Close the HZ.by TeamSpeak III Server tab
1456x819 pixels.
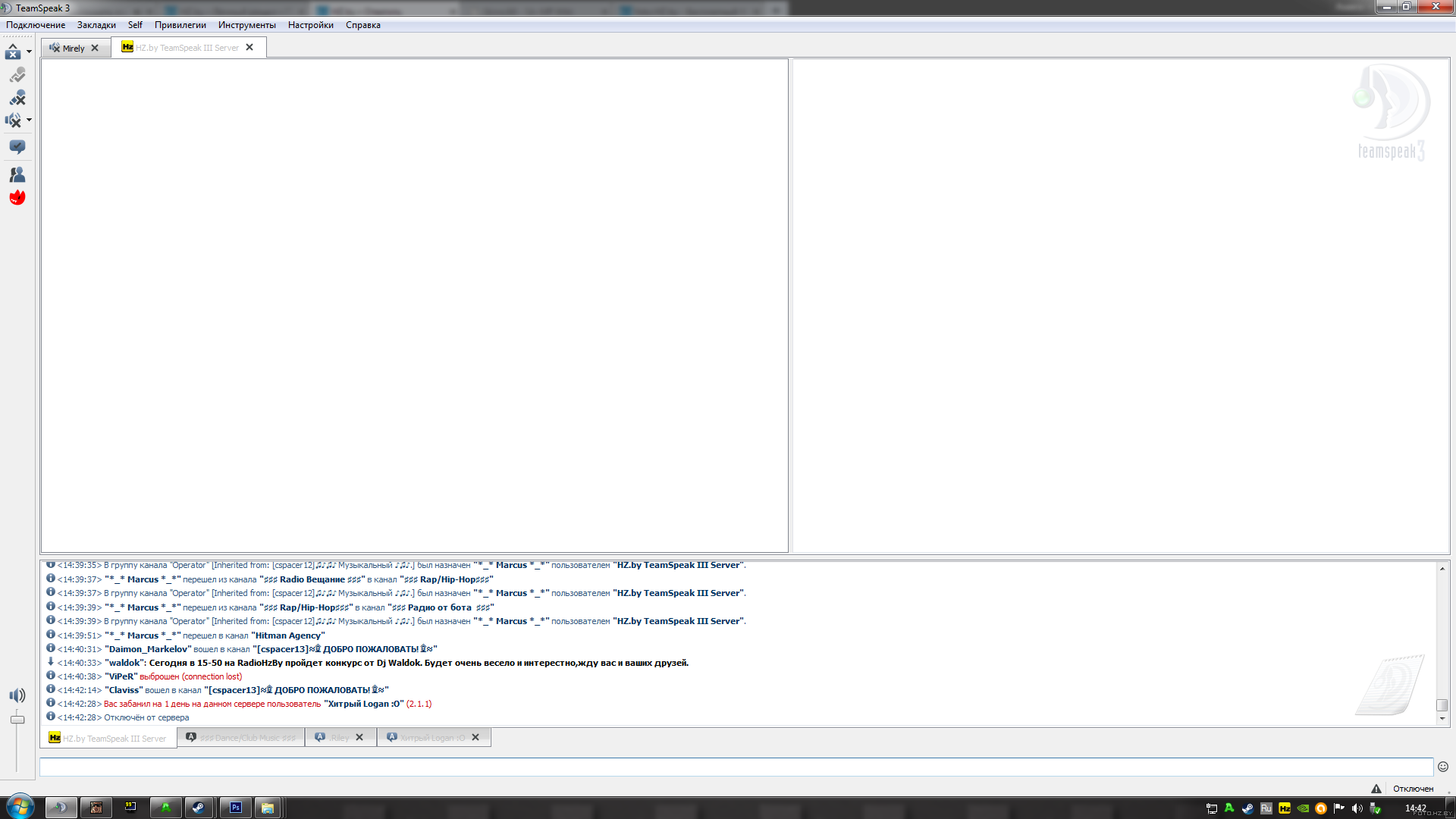pos(249,47)
